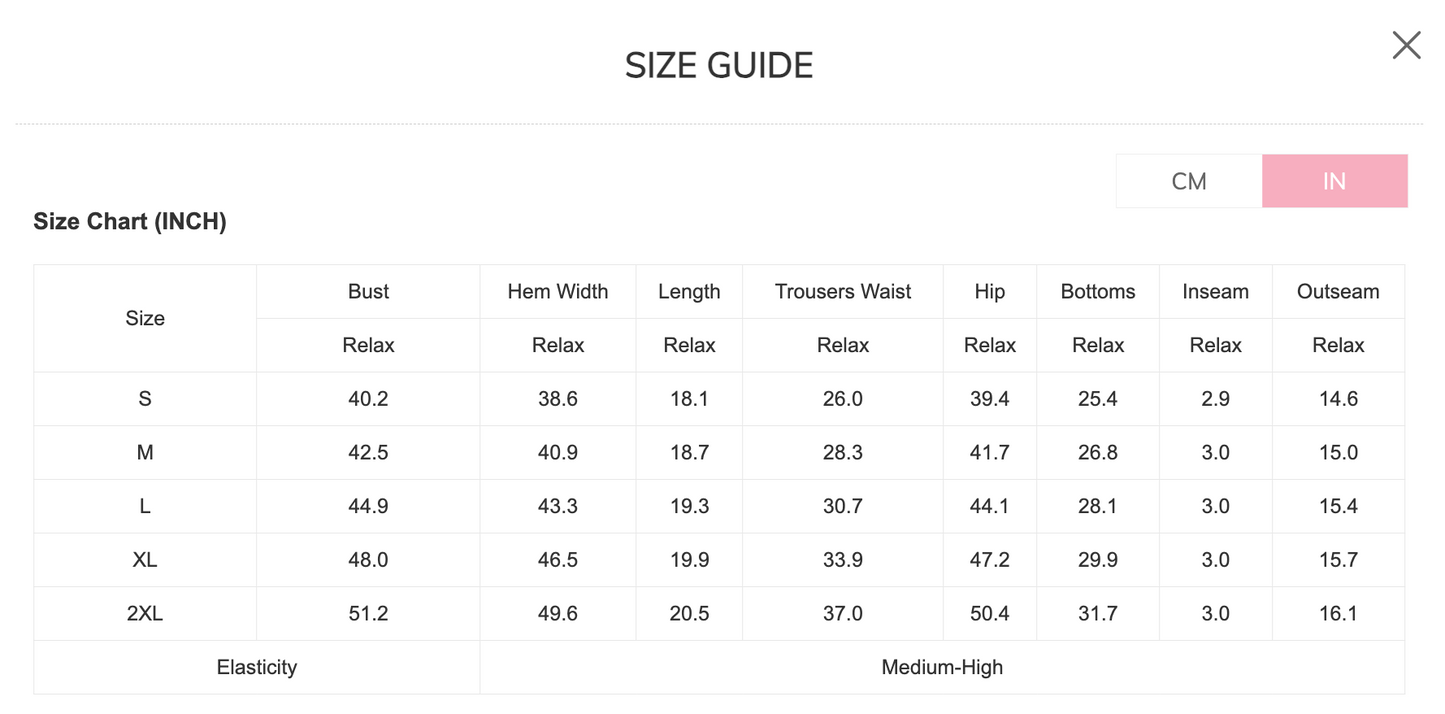Click the 2XL size row label
The height and width of the screenshot is (714, 1445).
[145, 614]
